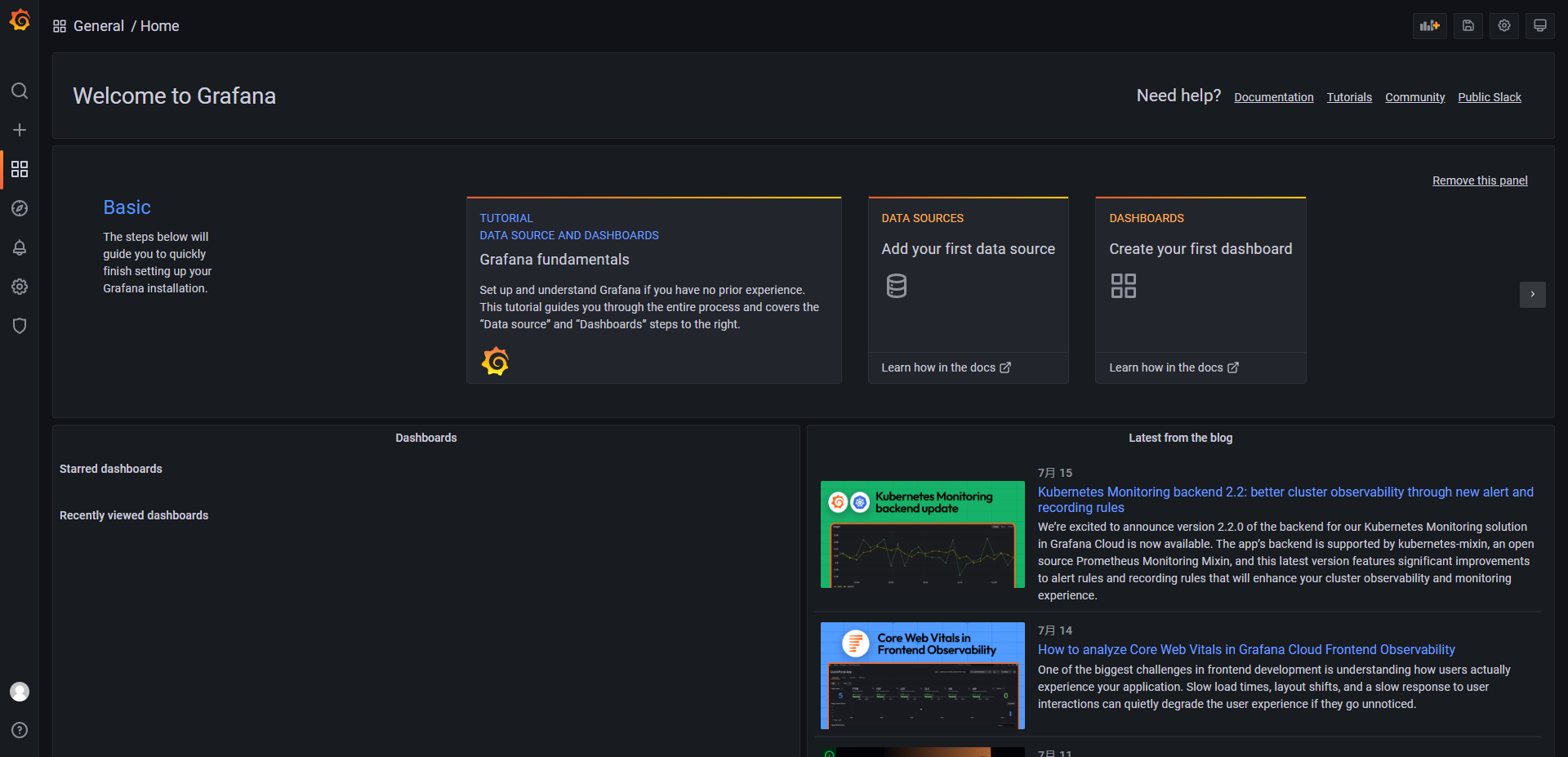Open the Public Slack link

1490,97
